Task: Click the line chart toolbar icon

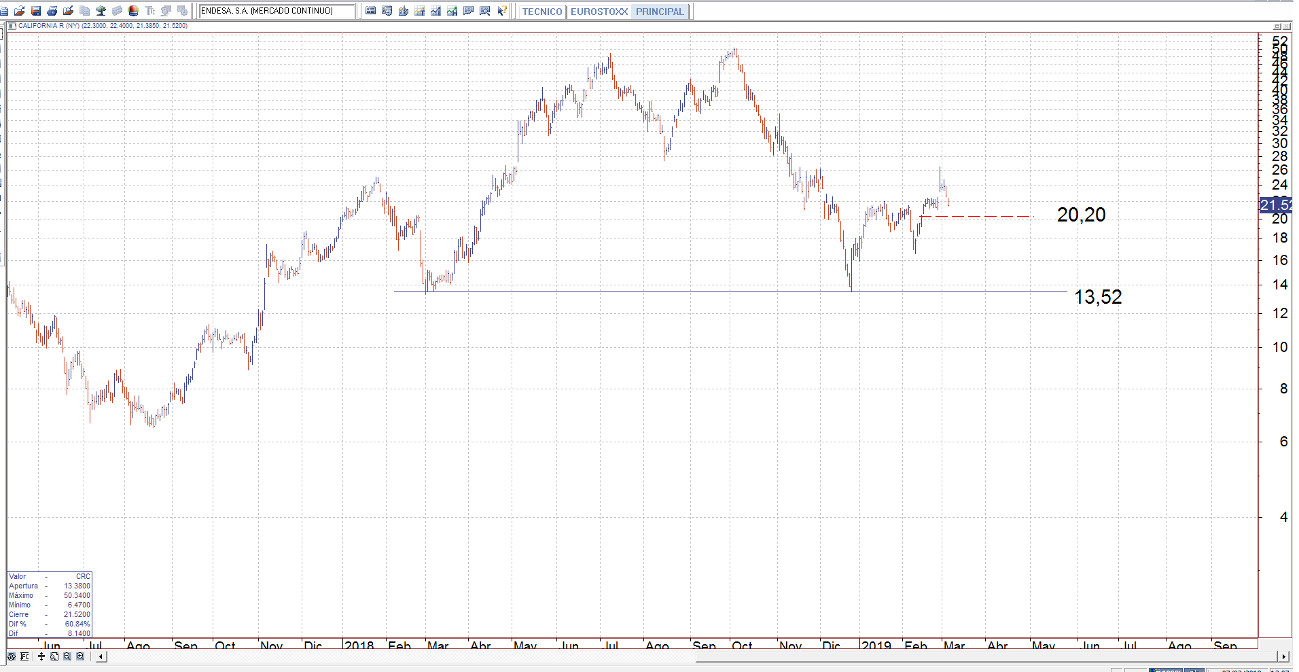Action: pyautogui.click(x=435, y=11)
